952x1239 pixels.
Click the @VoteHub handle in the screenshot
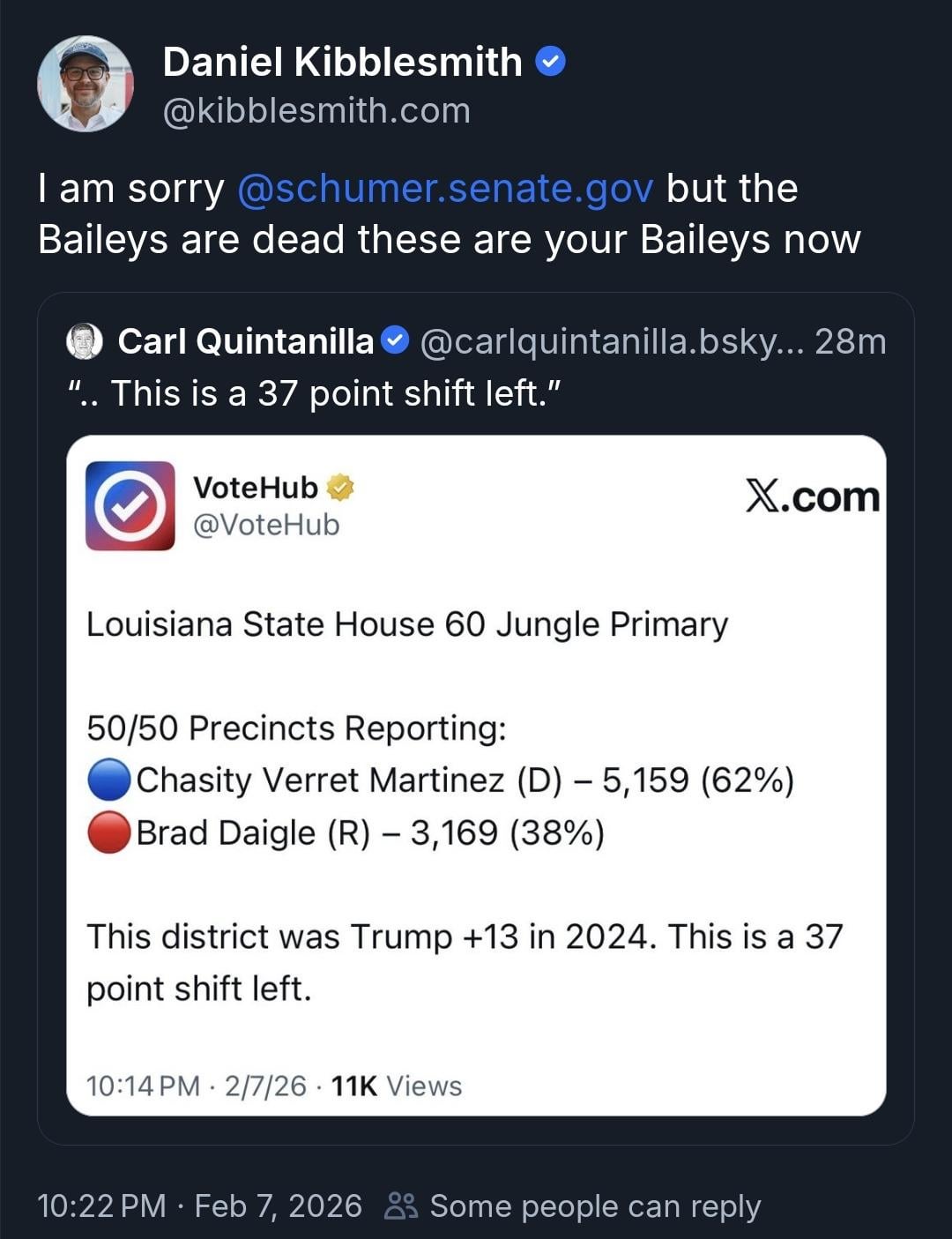point(266,525)
